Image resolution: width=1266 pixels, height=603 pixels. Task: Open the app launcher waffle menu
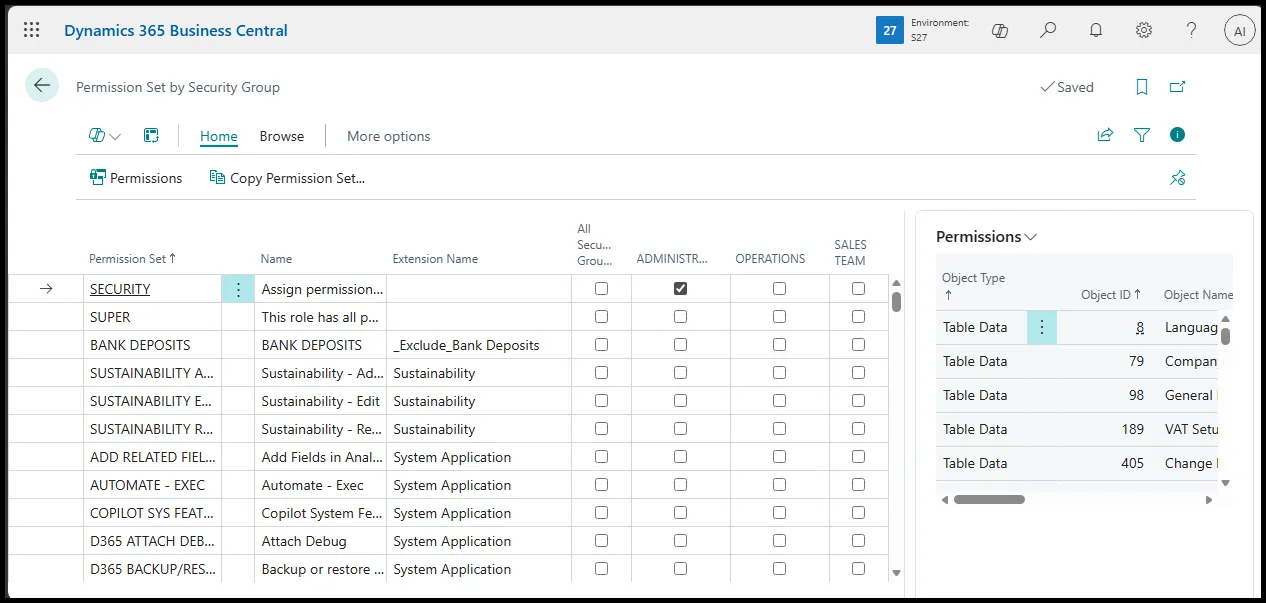pyautogui.click(x=31, y=30)
